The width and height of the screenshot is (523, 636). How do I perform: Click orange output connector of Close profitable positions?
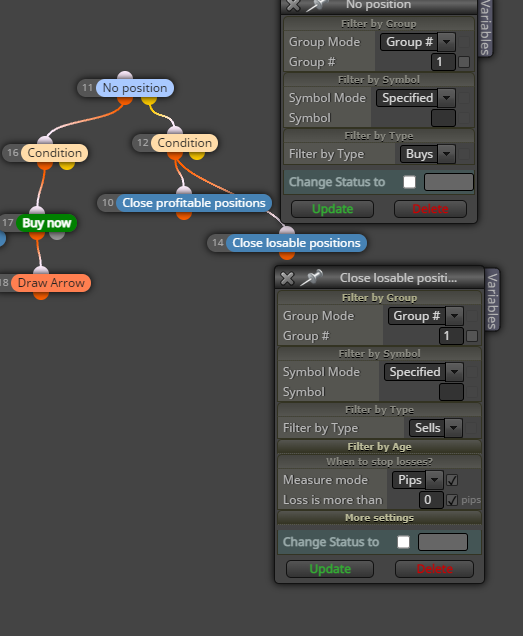[184, 215]
